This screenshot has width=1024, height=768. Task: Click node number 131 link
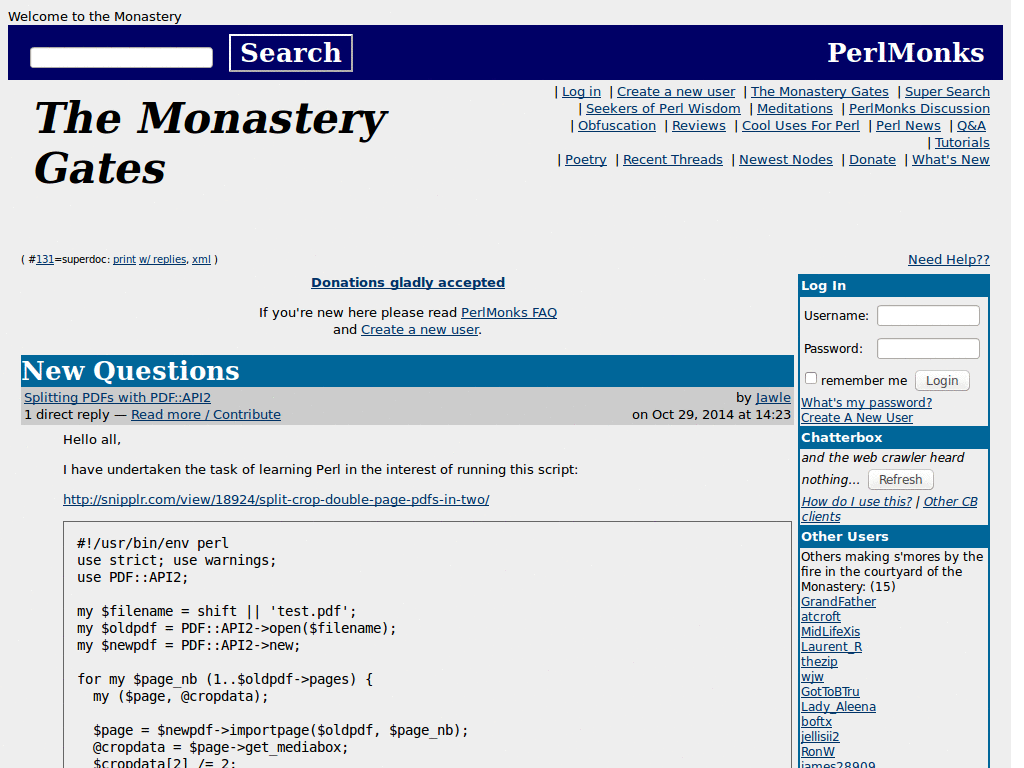pos(44,259)
